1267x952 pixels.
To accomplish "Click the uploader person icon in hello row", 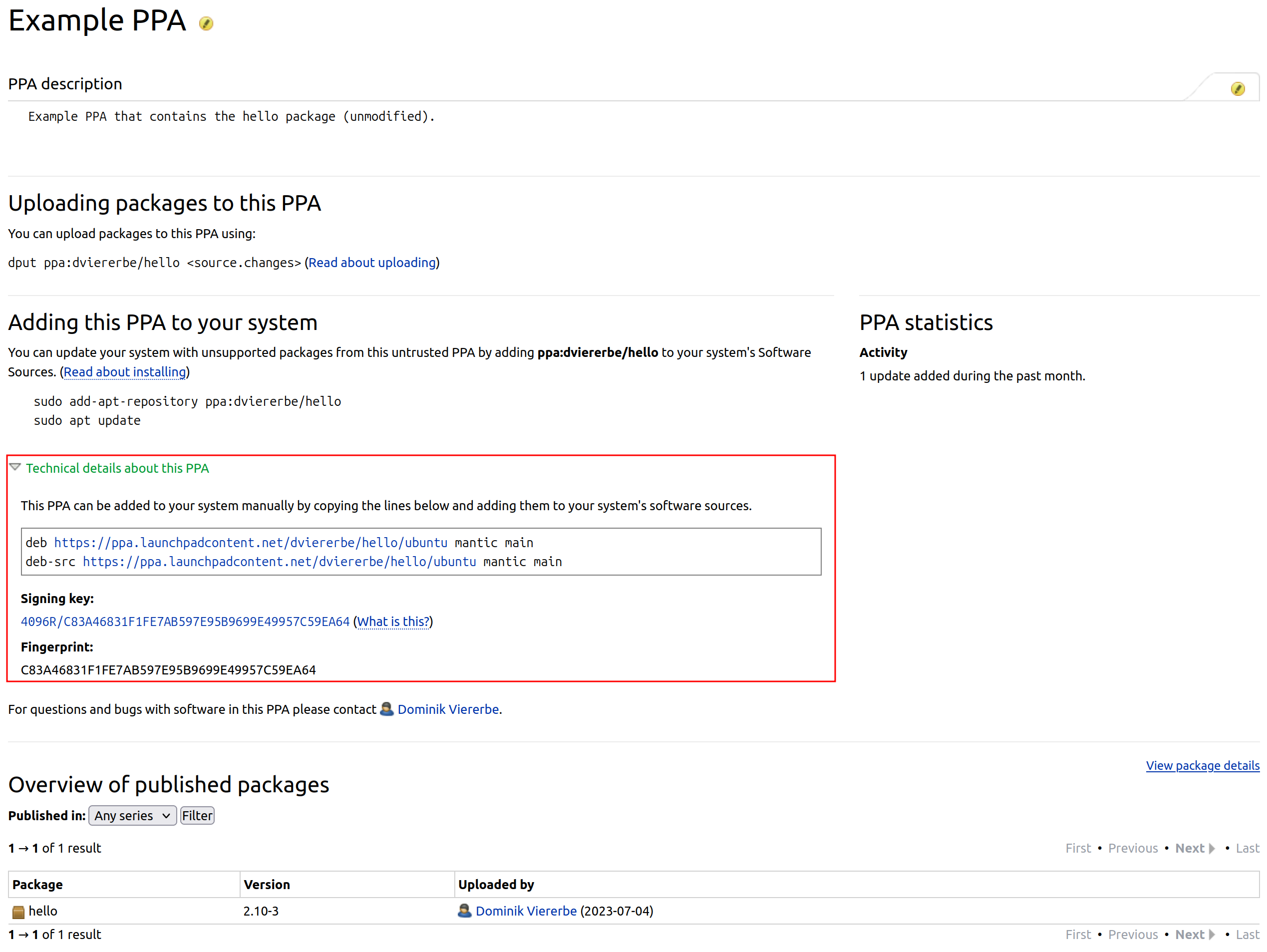I will 464,911.
